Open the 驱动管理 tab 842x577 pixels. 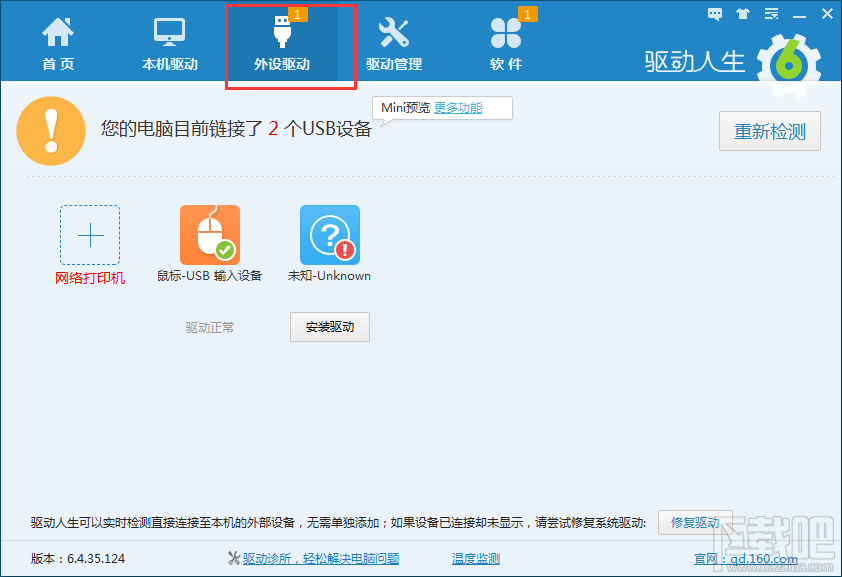[x=394, y=44]
